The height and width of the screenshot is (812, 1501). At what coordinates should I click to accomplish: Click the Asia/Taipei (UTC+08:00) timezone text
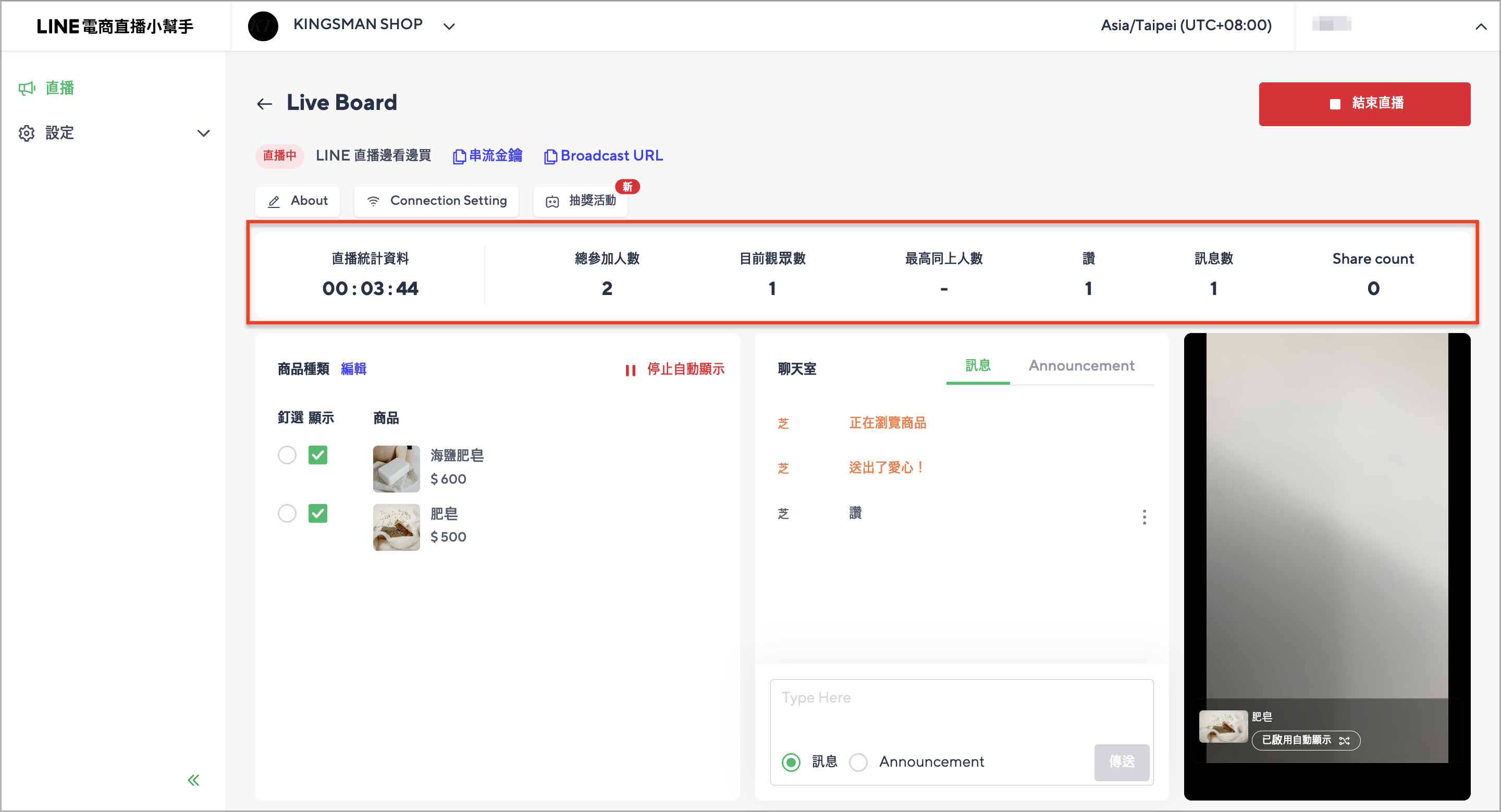(x=1186, y=26)
